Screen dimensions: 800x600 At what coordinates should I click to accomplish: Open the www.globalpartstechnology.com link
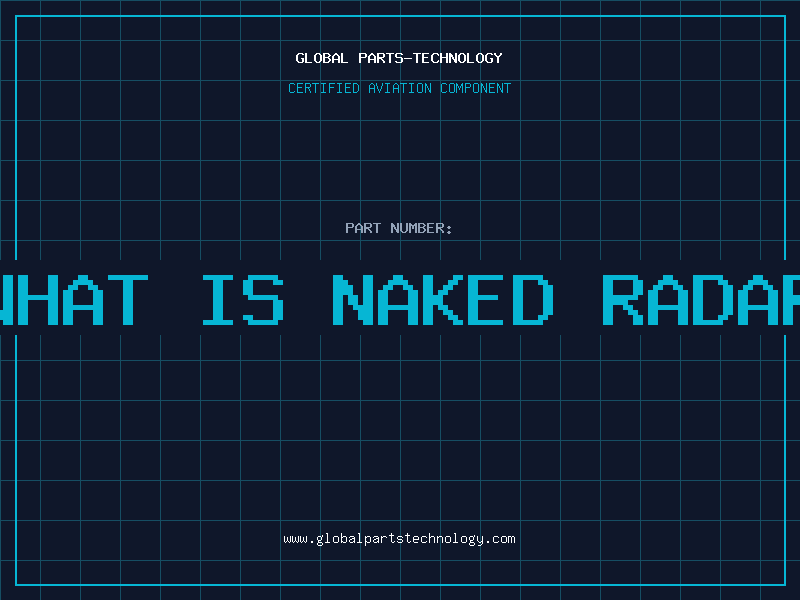tap(399, 539)
